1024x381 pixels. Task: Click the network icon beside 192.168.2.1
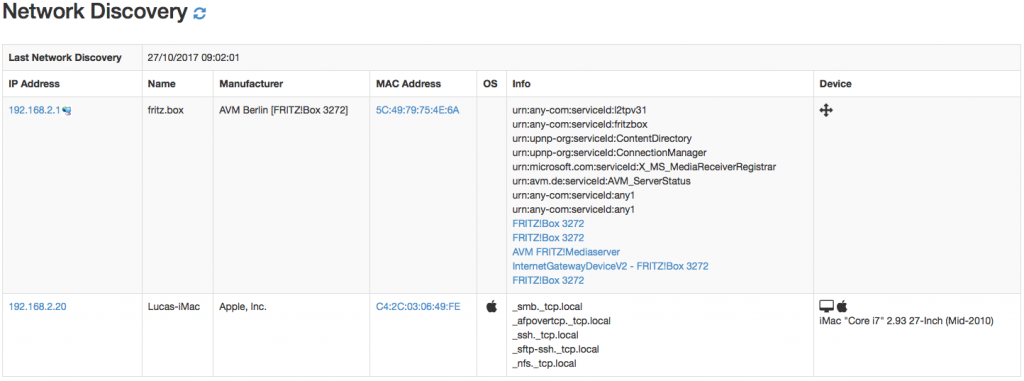67,111
